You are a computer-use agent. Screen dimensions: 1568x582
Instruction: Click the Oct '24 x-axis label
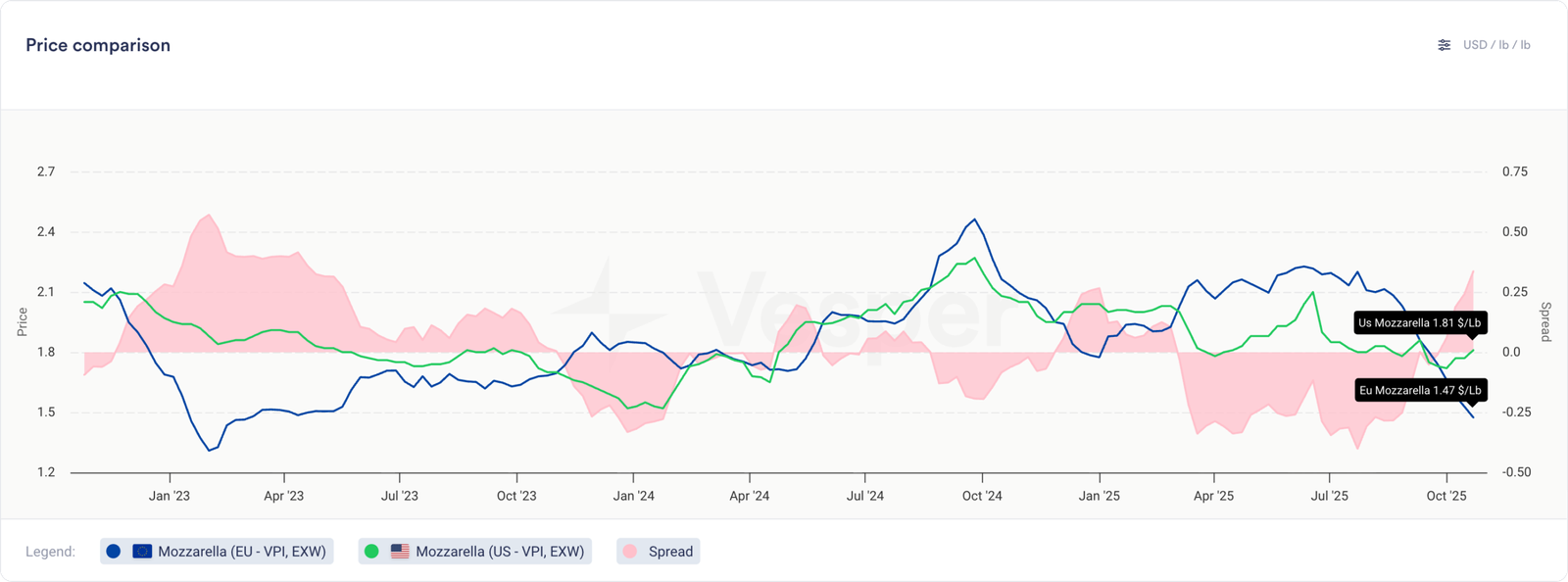[982, 496]
